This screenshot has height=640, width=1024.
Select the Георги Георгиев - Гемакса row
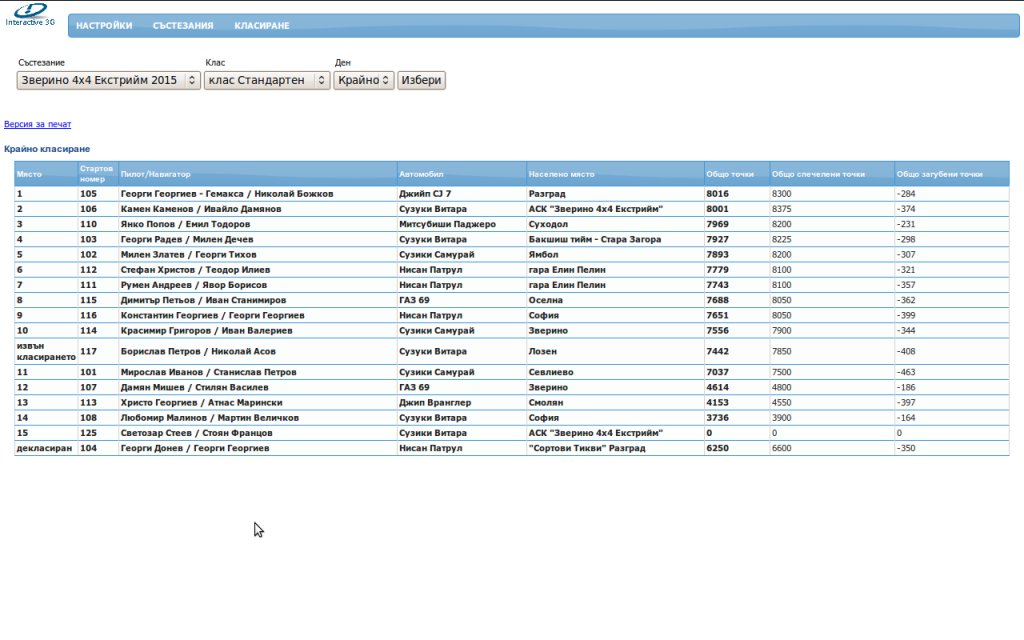(226, 194)
